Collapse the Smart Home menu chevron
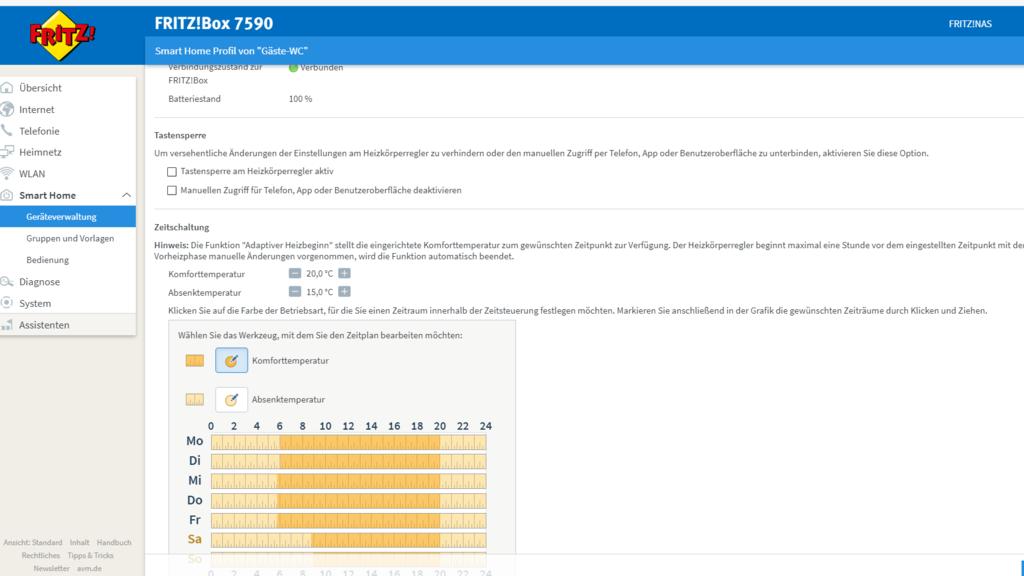Screen dimensions: 1024x576 (x=126, y=195)
